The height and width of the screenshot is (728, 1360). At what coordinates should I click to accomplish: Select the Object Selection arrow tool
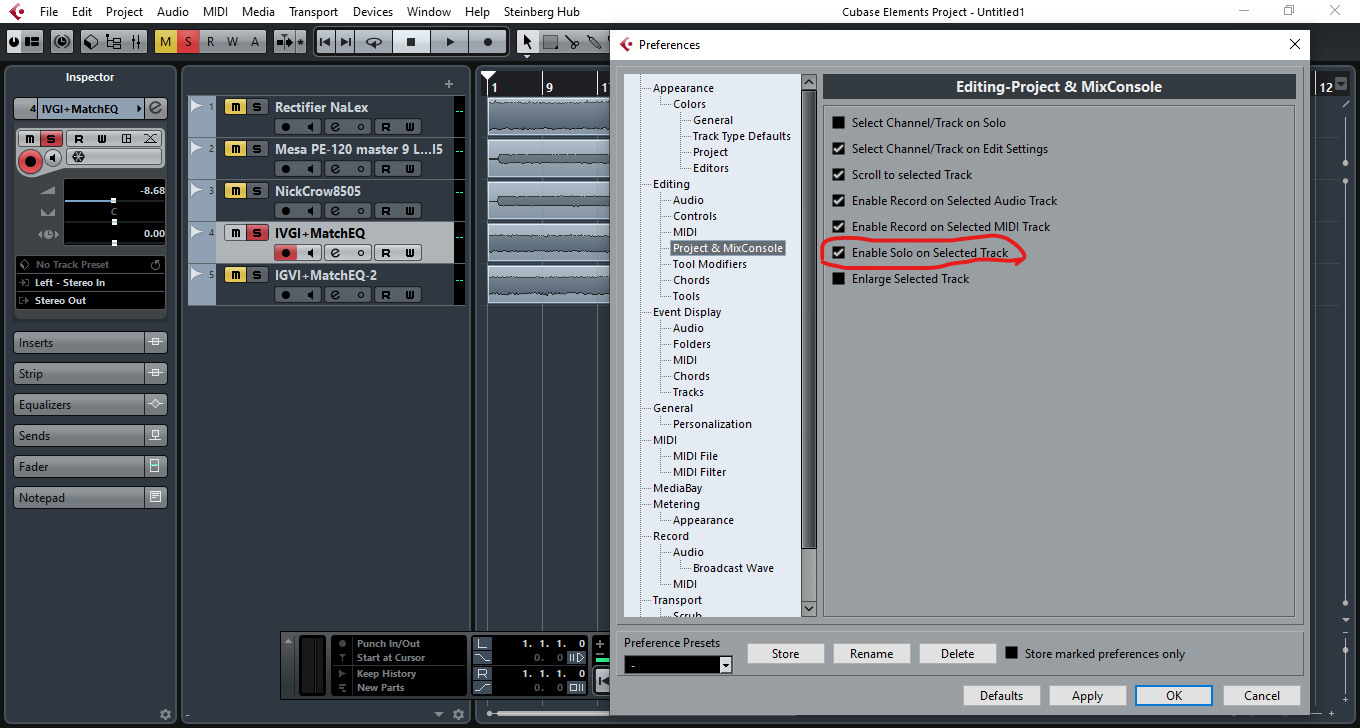tap(527, 42)
